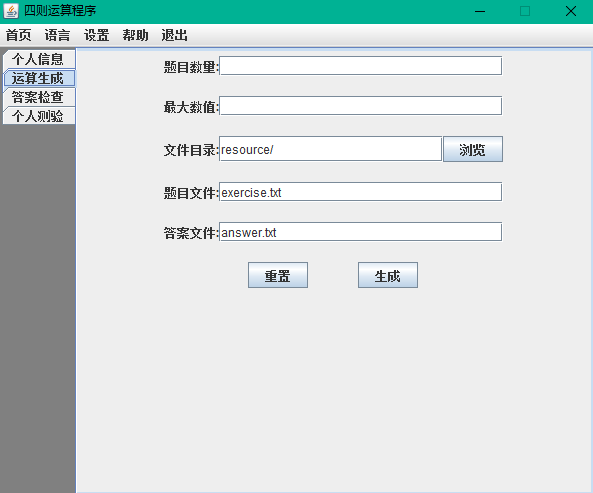The image size is (593, 493).
Task: Click the 四则运算程序 window title text
Action: tap(60, 11)
